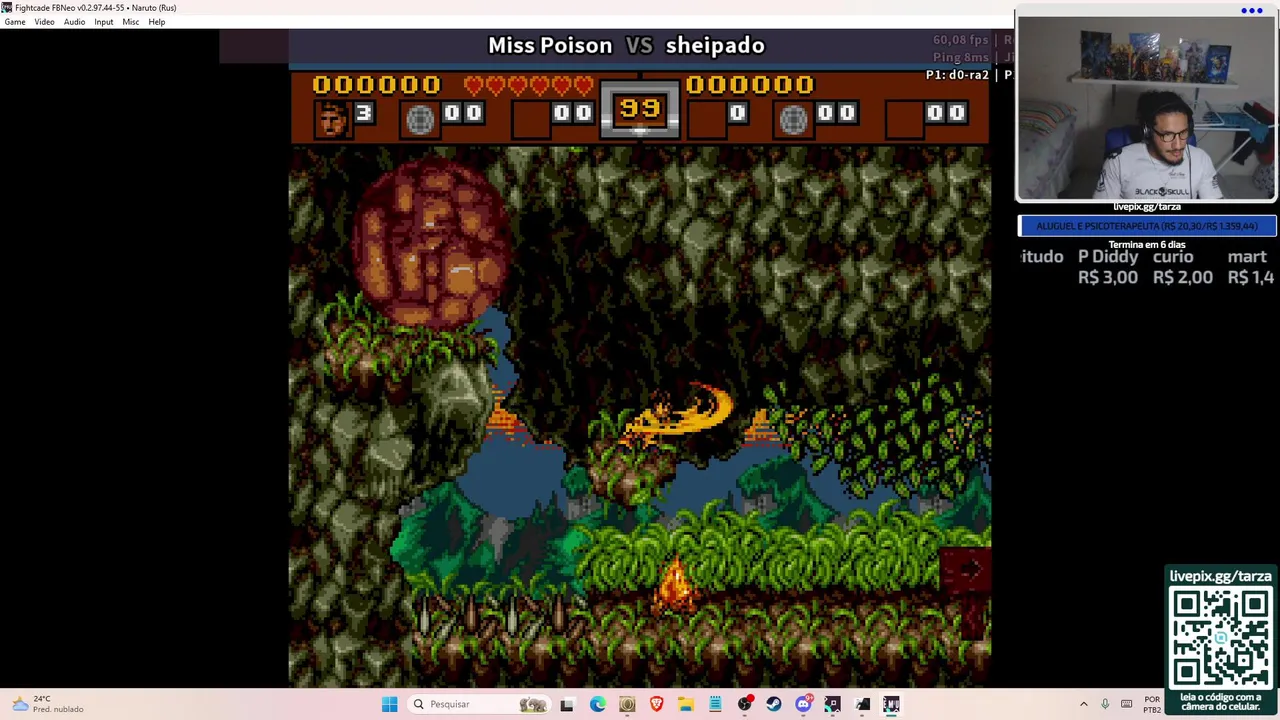Launch Microsoft Edge from the taskbar
The image size is (1280, 720).
597,704
